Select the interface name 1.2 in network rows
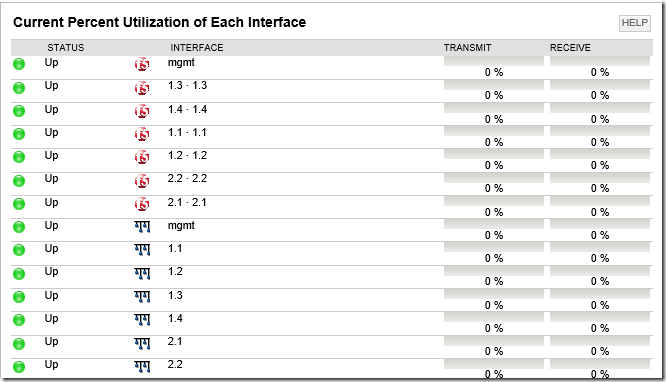Viewport: 666px width, 382px height. (x=175, y=272)
